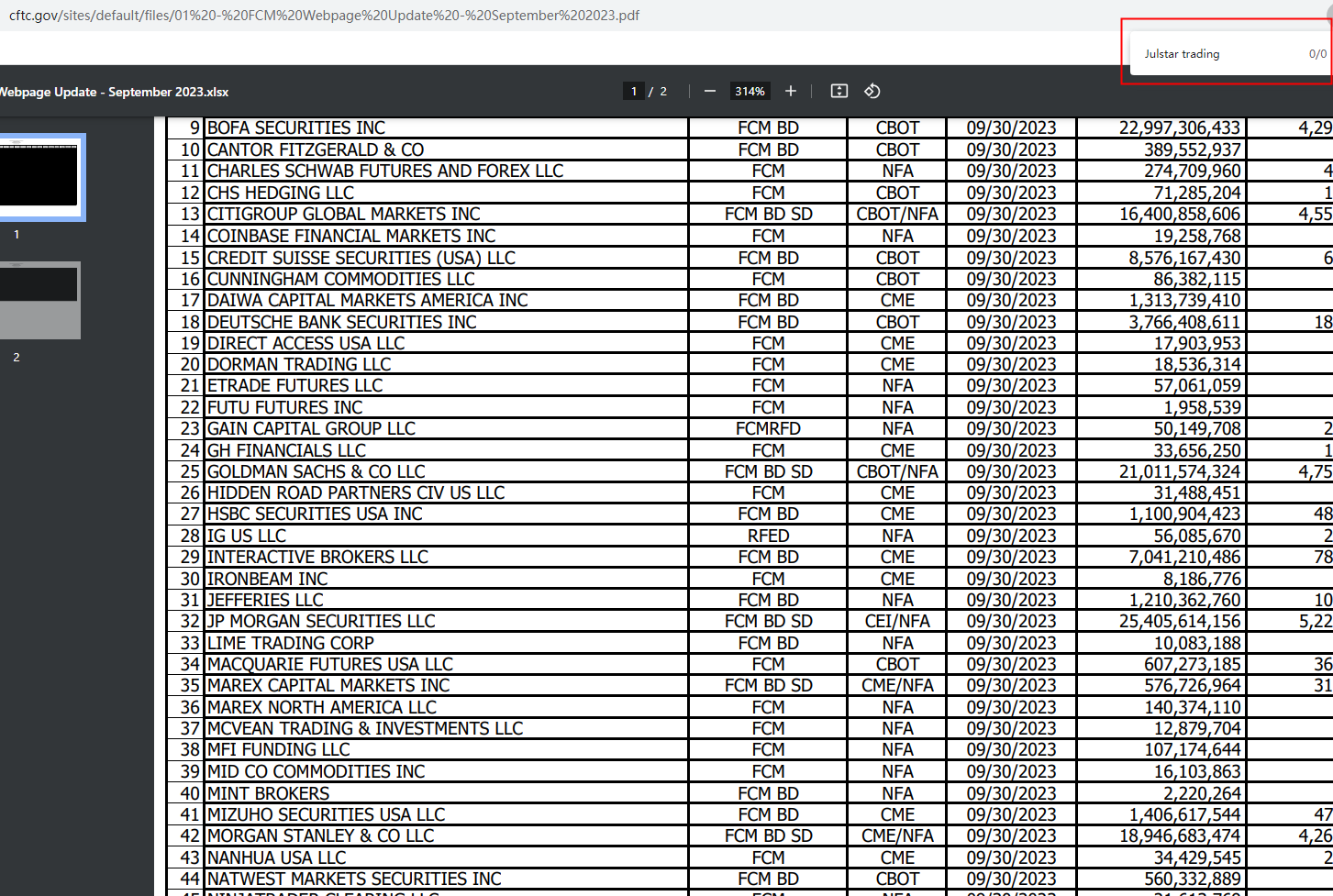Click CREDIT SUISSE SECURITIES (USA) LLC
The width and height of the screenshot is (1333, 896).
pos(361,258)
